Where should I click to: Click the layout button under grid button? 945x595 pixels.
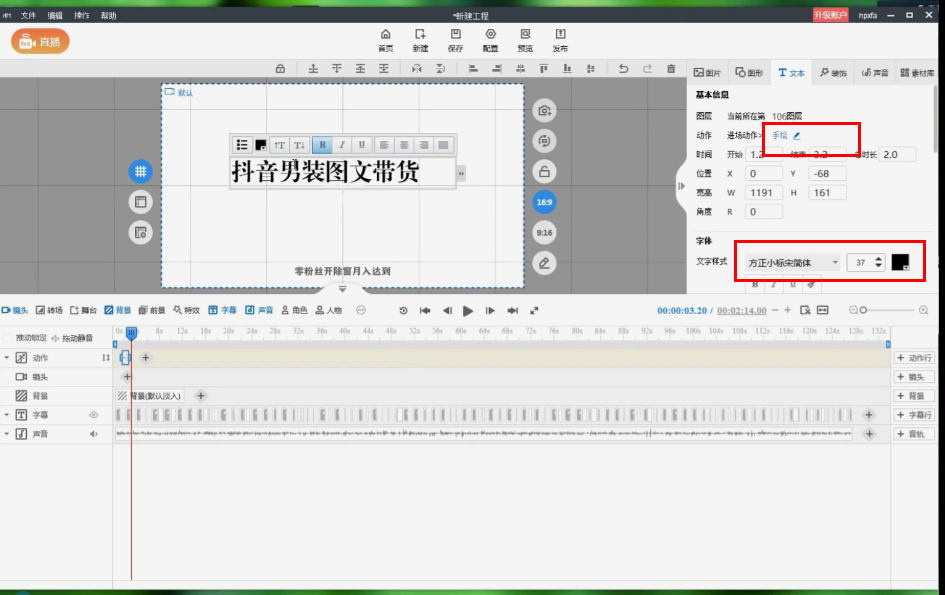coord(140,202)
